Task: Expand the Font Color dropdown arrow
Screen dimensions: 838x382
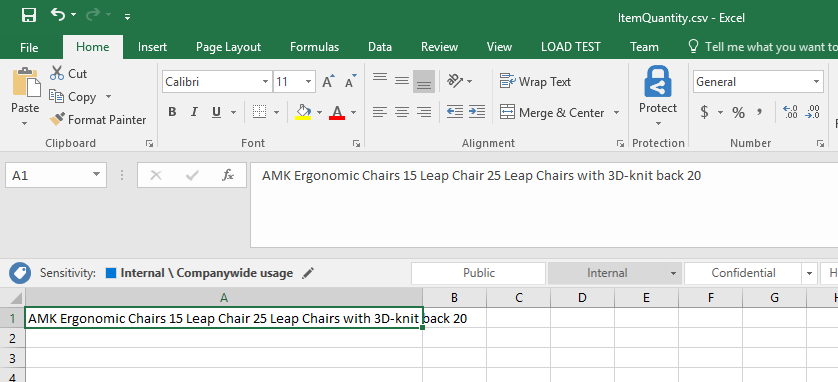Action: (353, 113)
